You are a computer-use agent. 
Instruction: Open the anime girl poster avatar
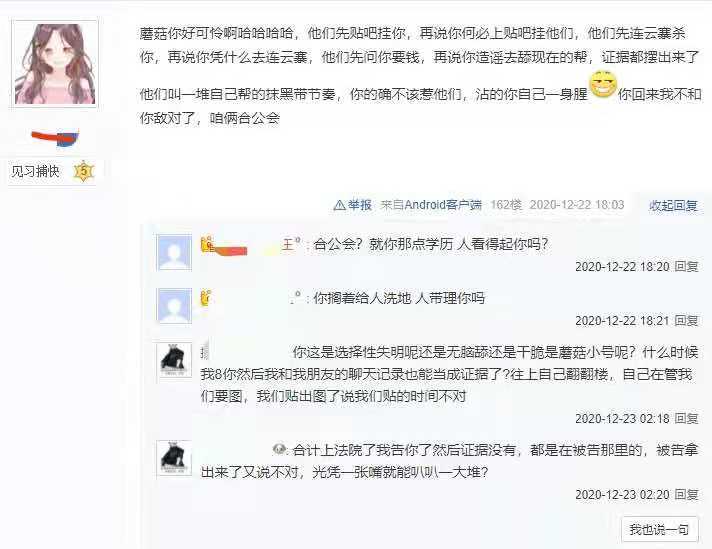tap(54, 64)
